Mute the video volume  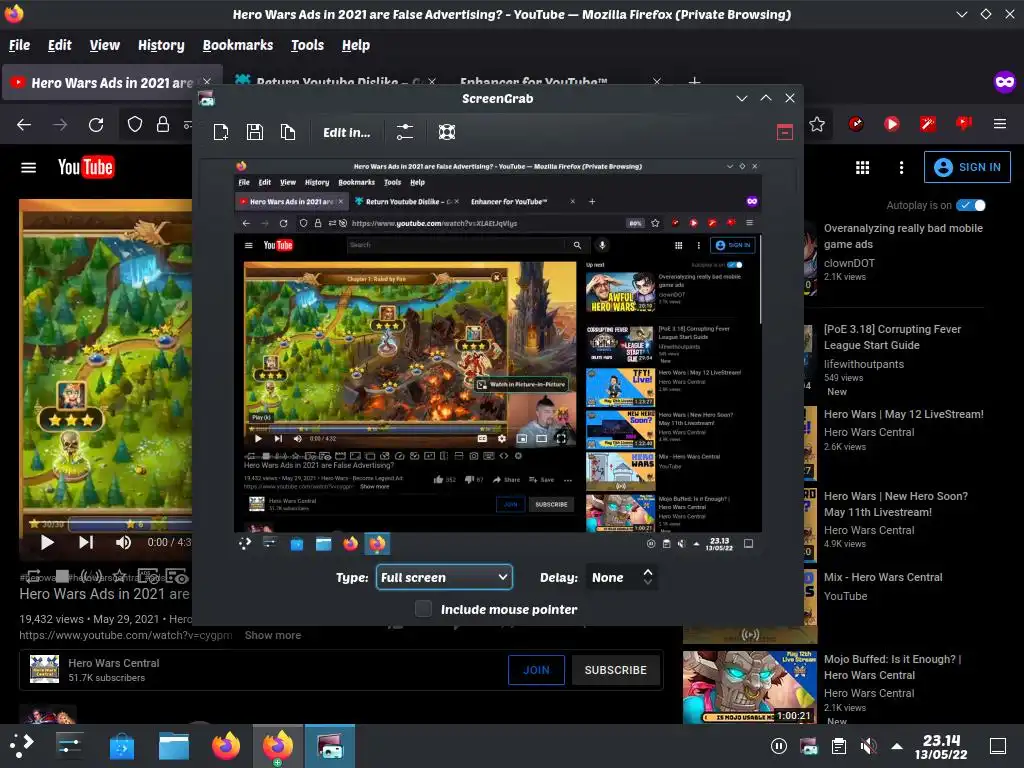[x=123, y=542]
